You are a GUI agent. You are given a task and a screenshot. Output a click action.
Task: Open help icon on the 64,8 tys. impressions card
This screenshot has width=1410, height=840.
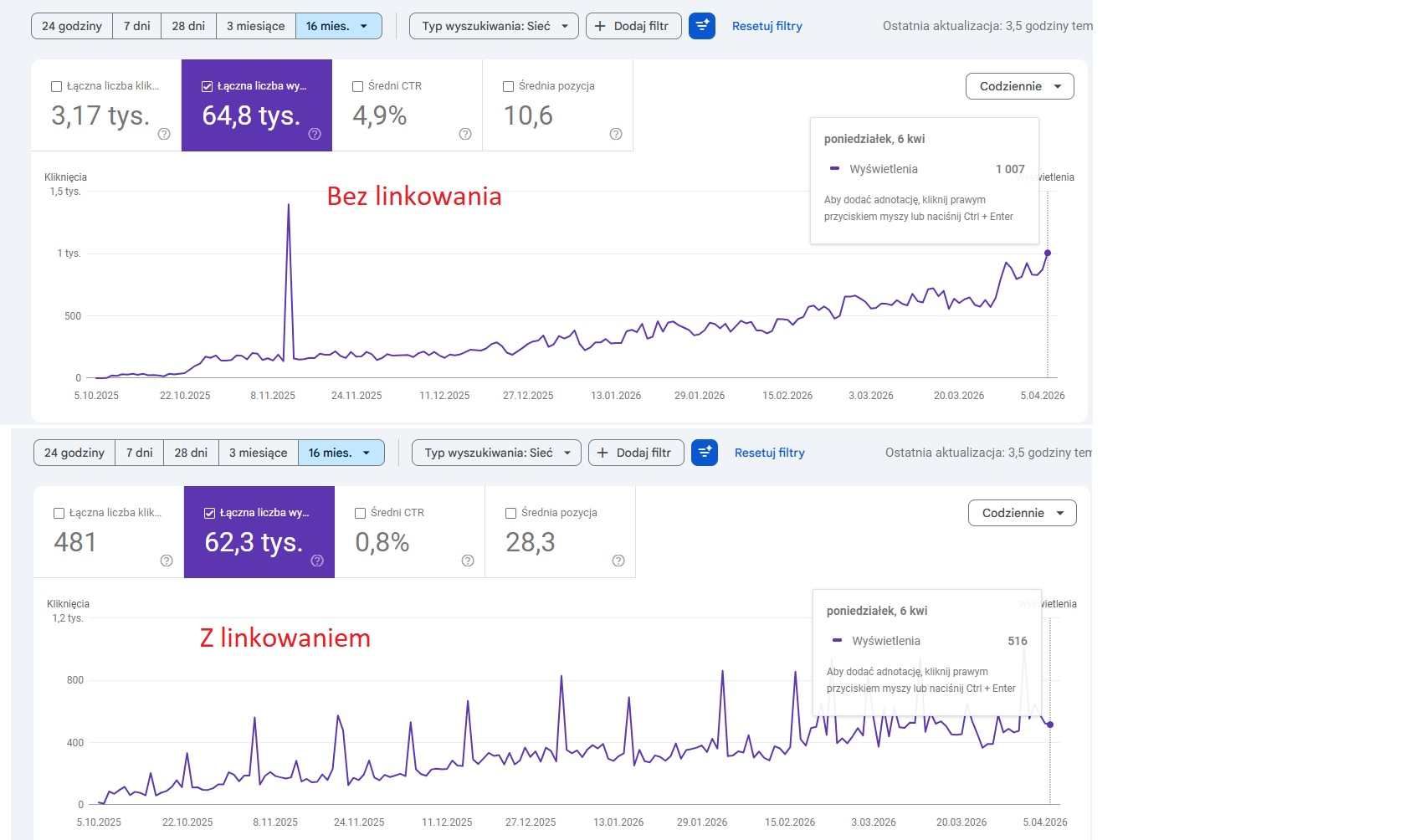click(315, 134)
